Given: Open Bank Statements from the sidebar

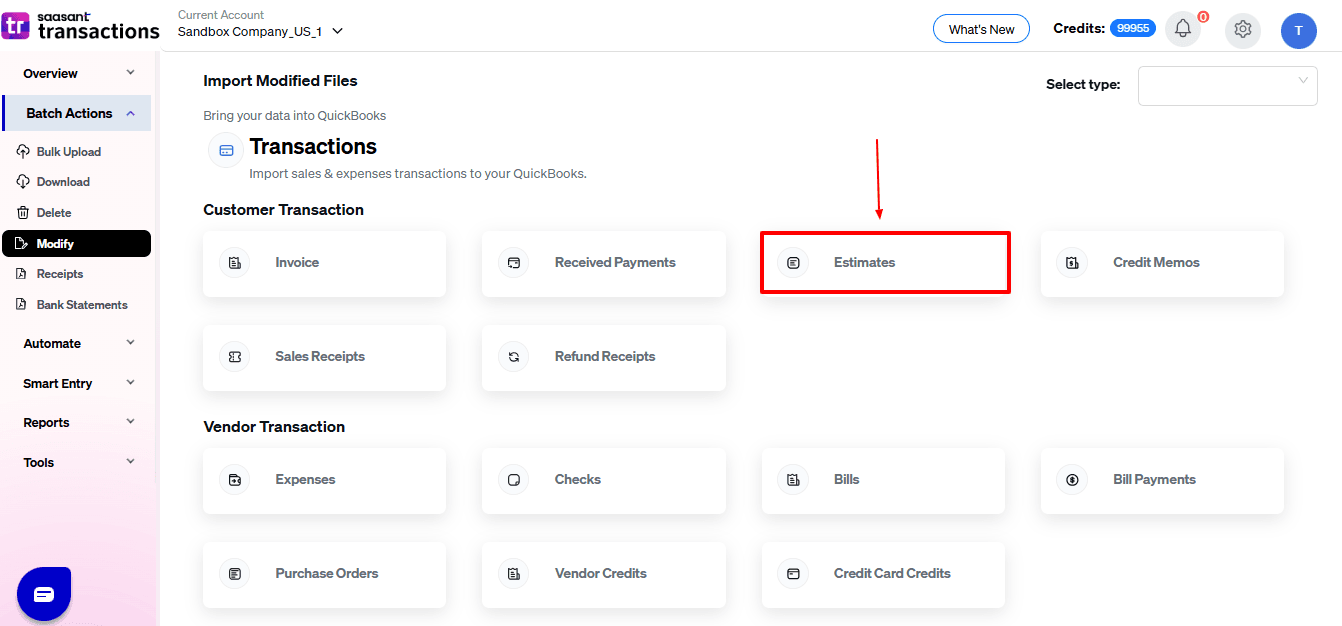Looking at the screenshot, I should 81,305.
